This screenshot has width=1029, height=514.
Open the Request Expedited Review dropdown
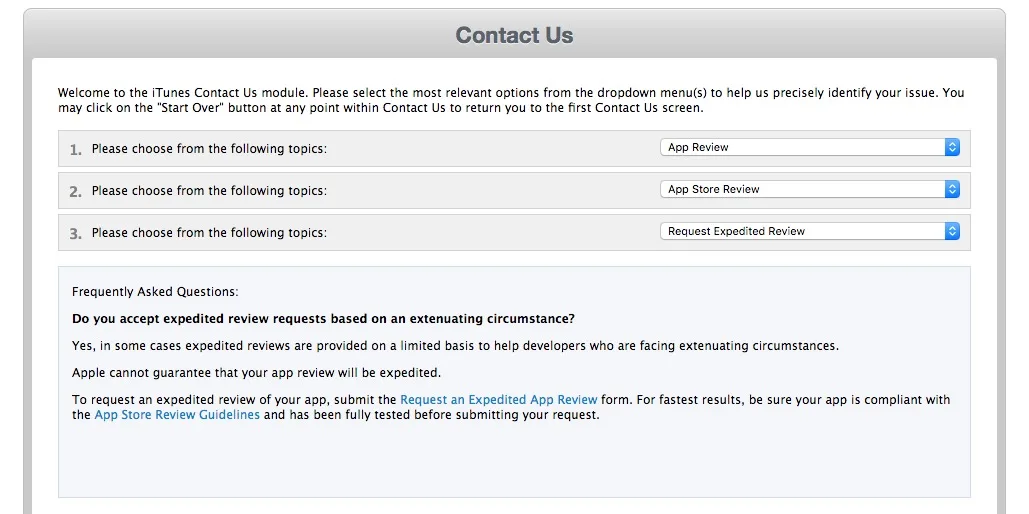[810, 231]
